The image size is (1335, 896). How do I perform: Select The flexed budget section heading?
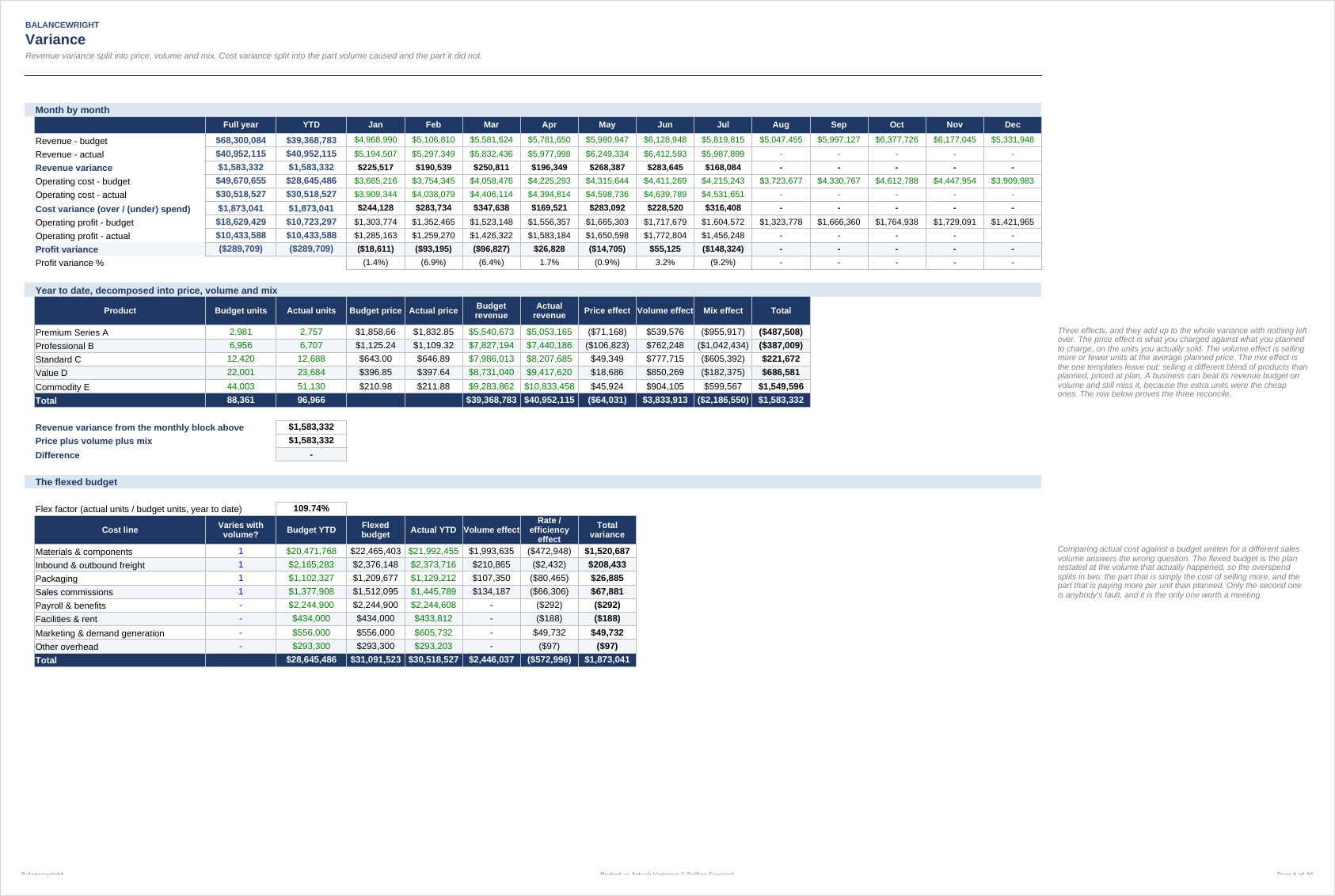pyautogui.click(x=76, y=482)
